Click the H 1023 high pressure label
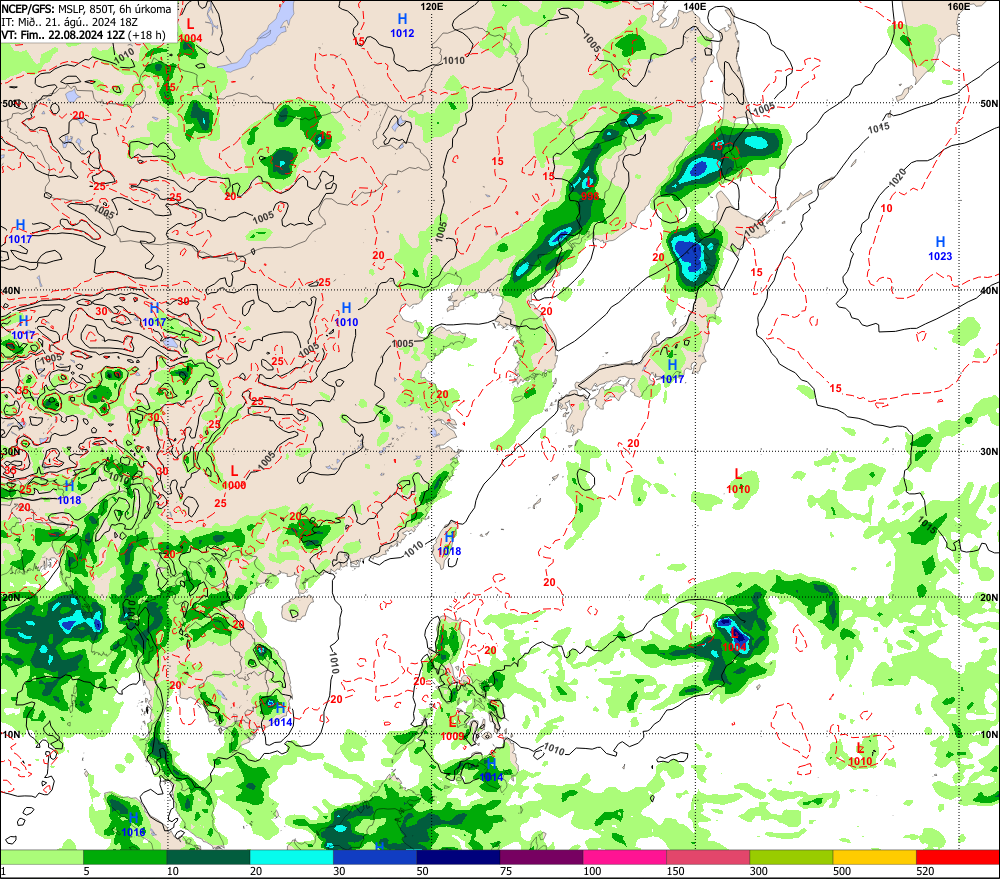This screenshot has width=1000, height=879. [x=940, y=249]
